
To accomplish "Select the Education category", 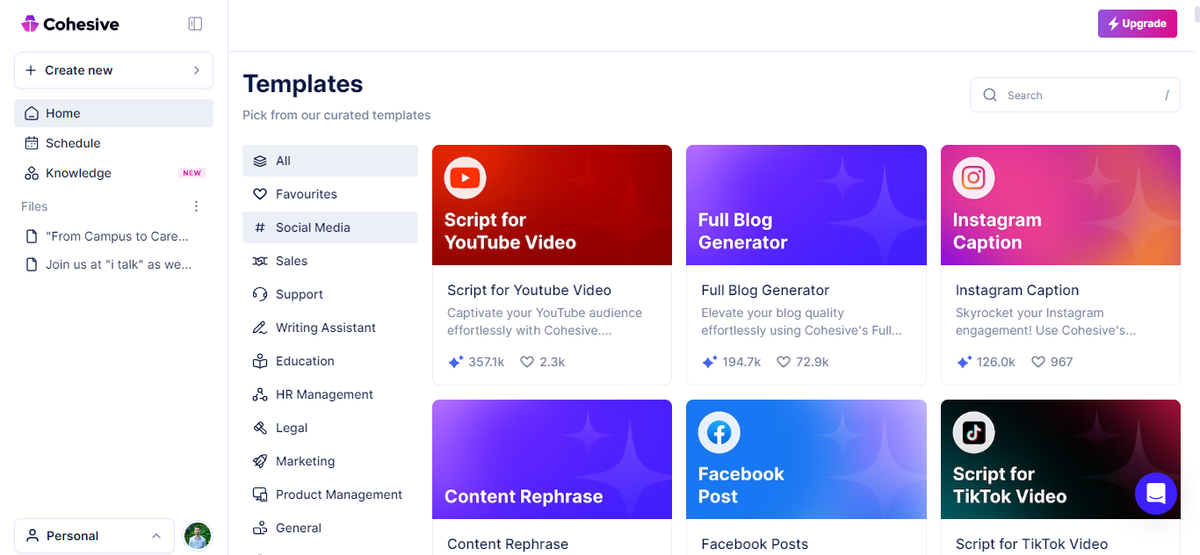I will pyautogui.click(x=330, y=361).
